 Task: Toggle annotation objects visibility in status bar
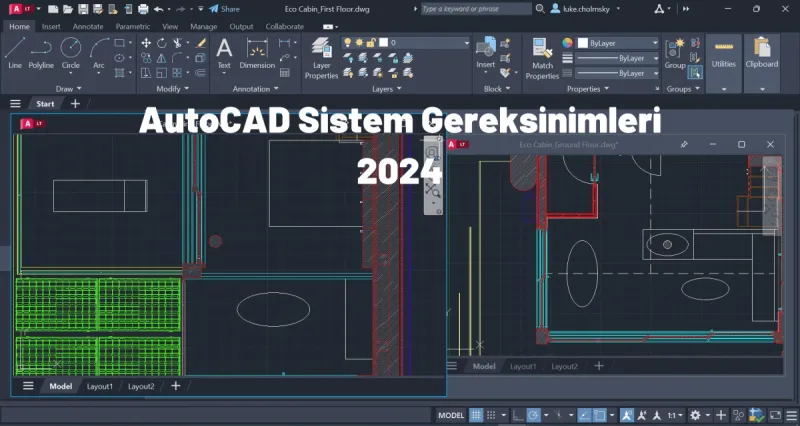[x=627, y=415]
